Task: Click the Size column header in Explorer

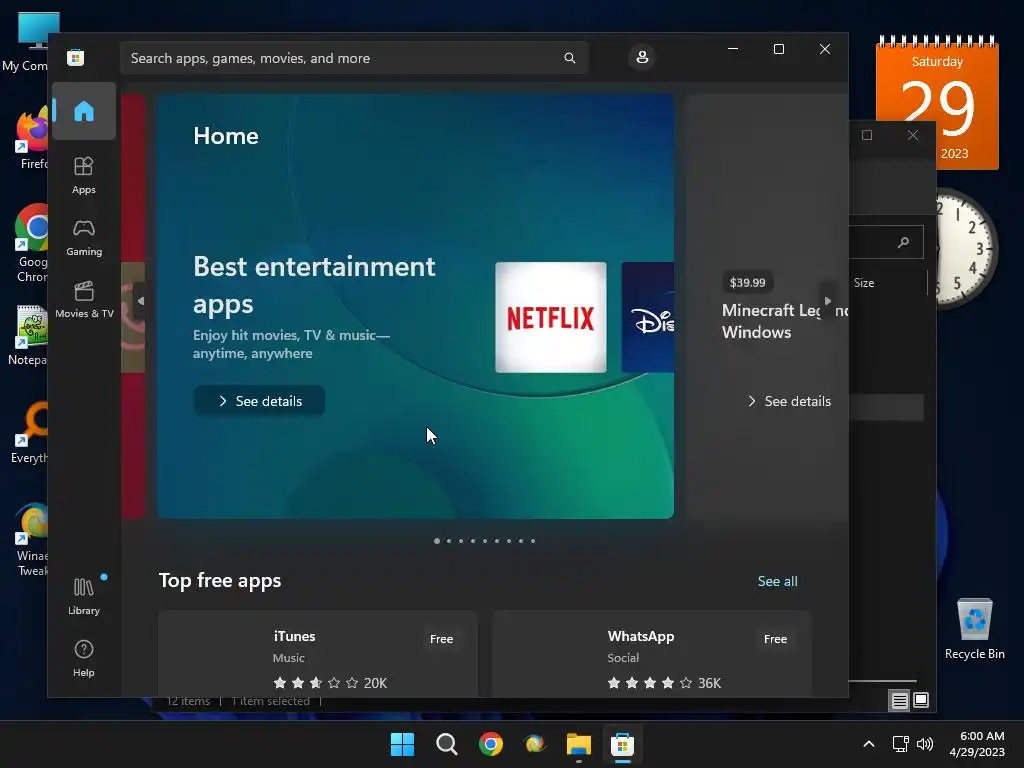Action: pos(863,283)
